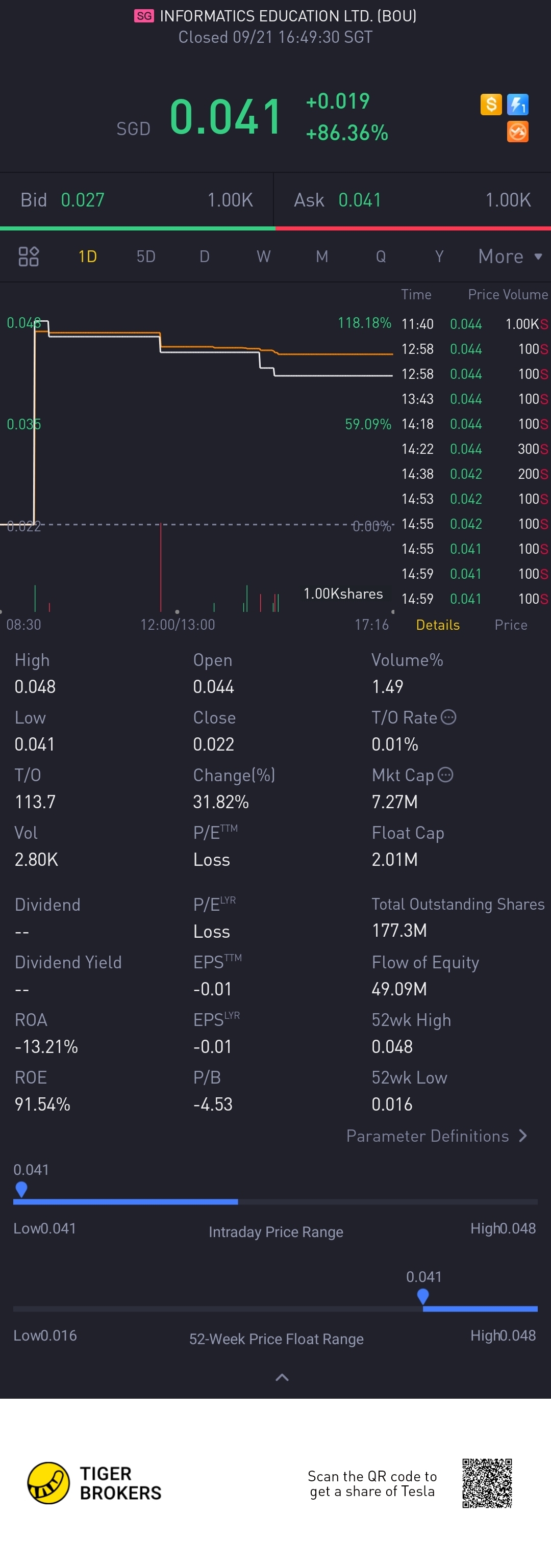Click the Intraday Price Range slider marker
The width and height of the screenshot is (551, 1568).
click(x=21, y=1189)
